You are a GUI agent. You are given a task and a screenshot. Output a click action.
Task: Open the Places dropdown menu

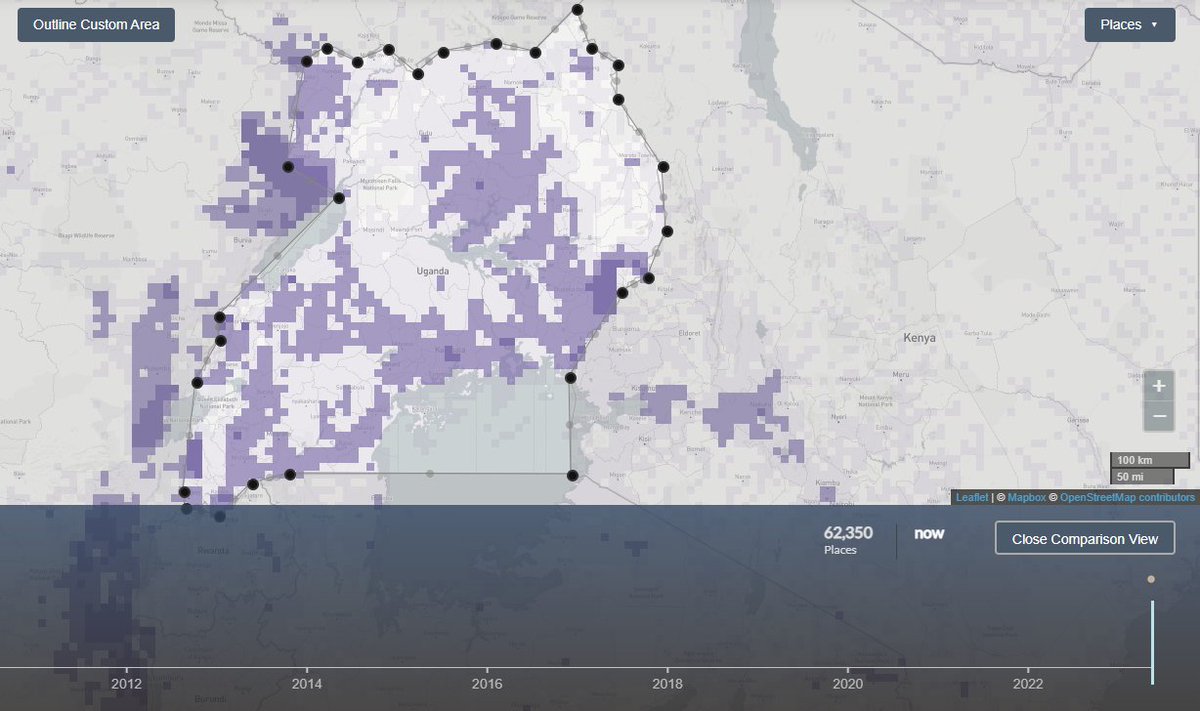1130,24
